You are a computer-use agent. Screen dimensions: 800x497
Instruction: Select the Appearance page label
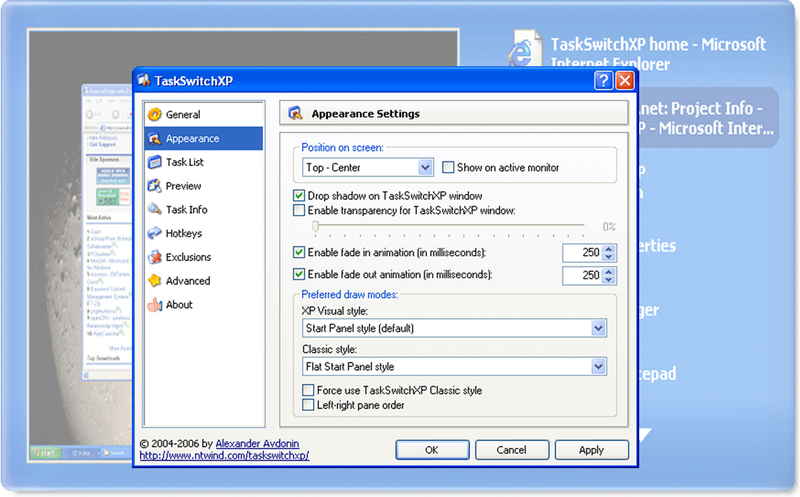tap(192, 138)
